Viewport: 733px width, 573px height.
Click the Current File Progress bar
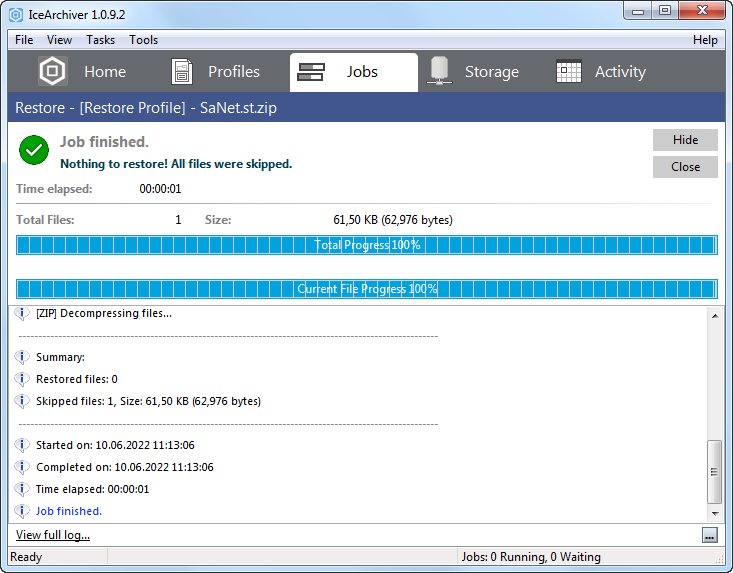tap(366, 289)
